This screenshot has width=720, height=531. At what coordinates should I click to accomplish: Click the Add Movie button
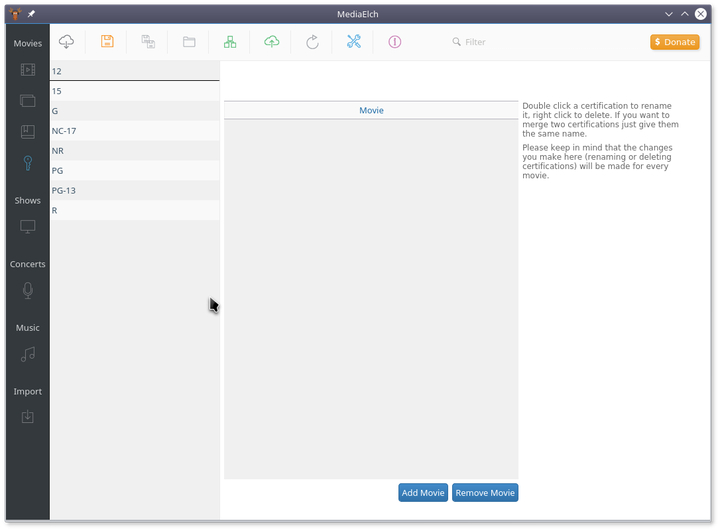pyautogui.click(x=423, y=492)
